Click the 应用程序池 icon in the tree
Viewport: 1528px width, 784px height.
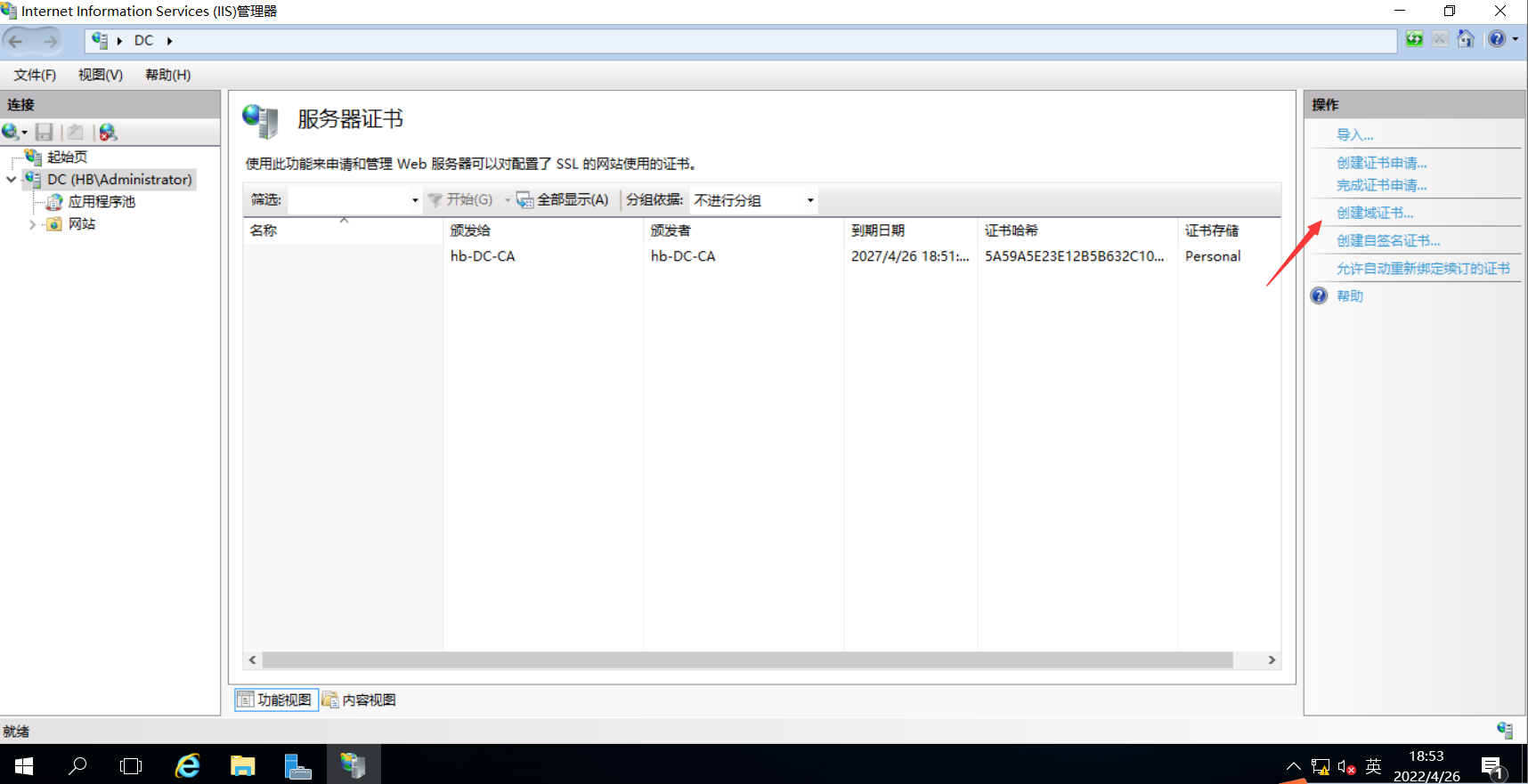(54, 202)
